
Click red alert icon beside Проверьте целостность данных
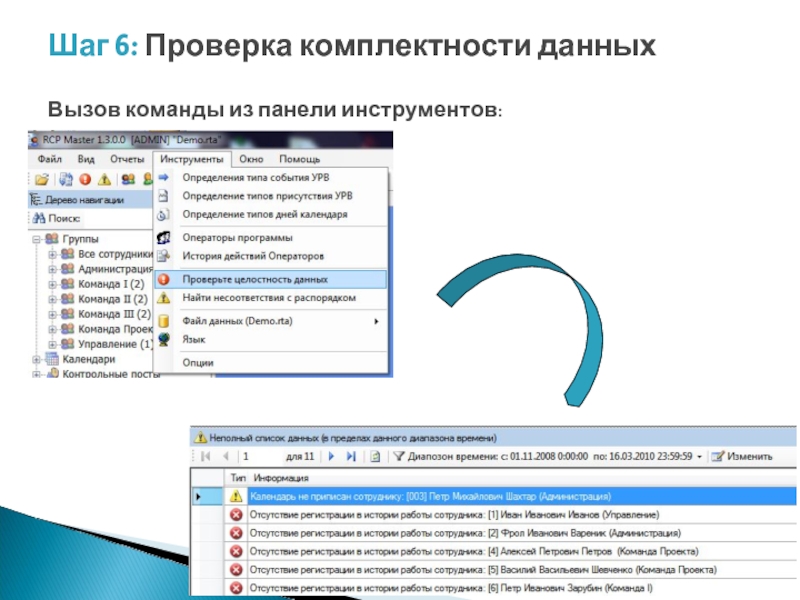[x=163, y=280]
